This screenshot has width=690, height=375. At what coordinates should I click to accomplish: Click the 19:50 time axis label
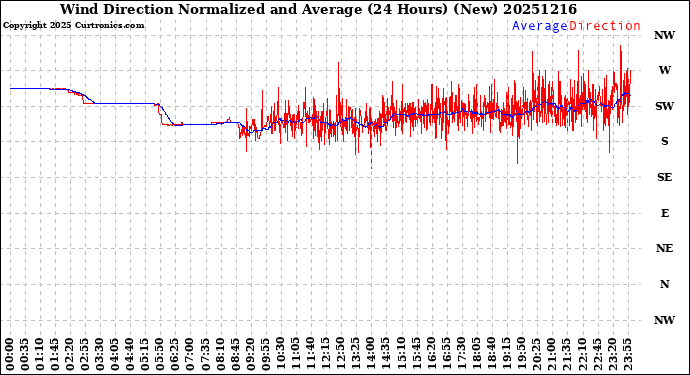pyautogui.click(x=521, y=355)
